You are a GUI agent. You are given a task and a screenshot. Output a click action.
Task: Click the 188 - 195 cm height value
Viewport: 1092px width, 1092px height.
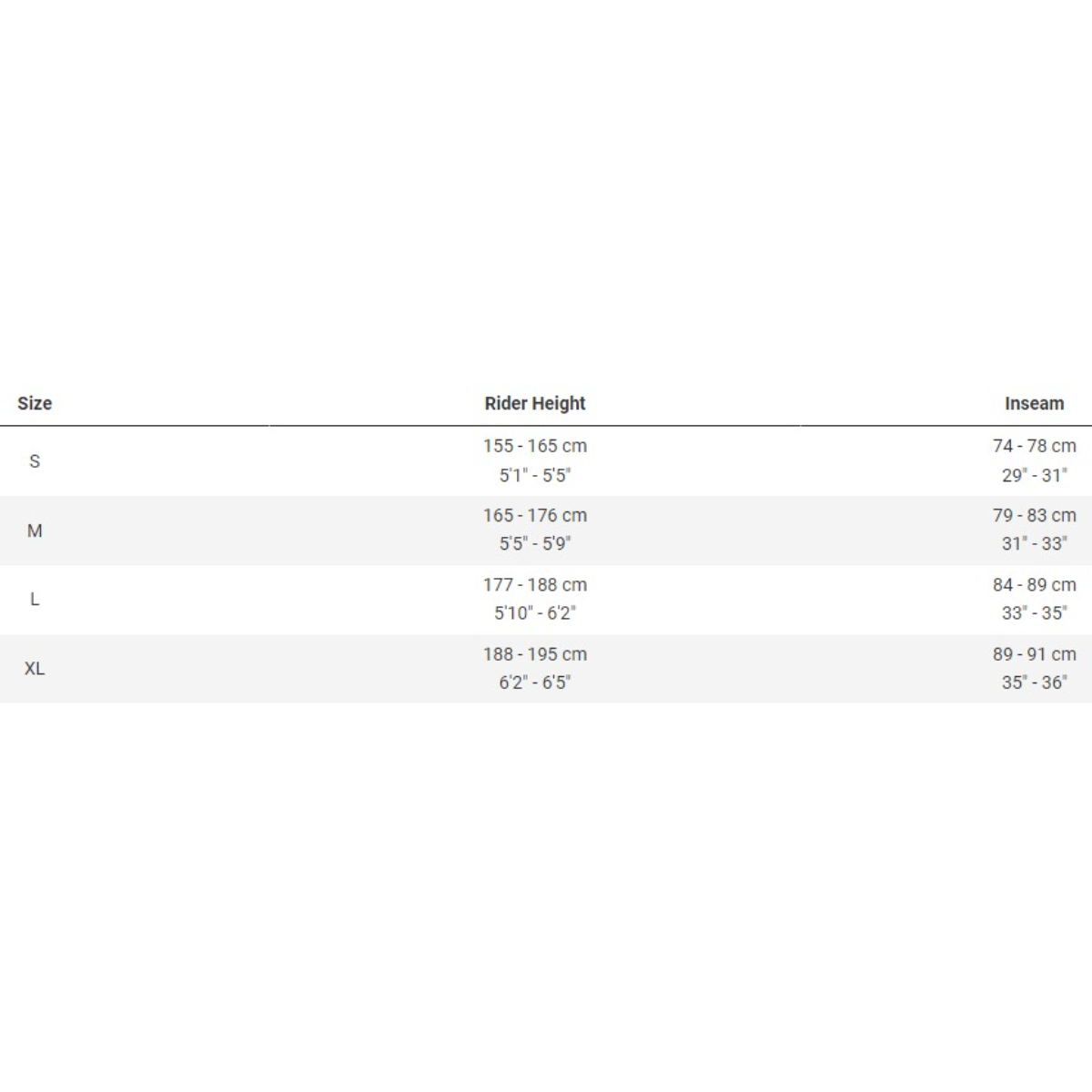click(535, 653)
